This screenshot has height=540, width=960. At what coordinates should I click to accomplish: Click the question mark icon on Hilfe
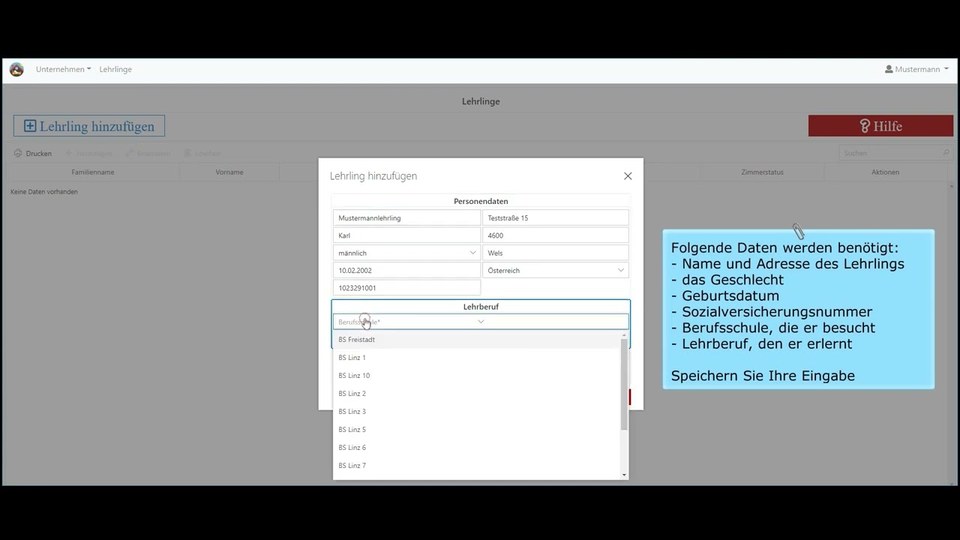point(864,126)
